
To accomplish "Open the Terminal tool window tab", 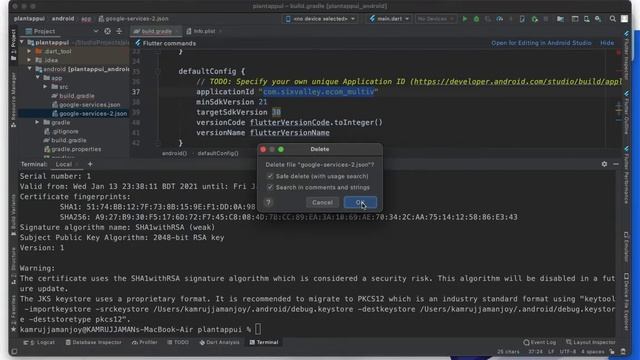I will [x=264, y=342].
